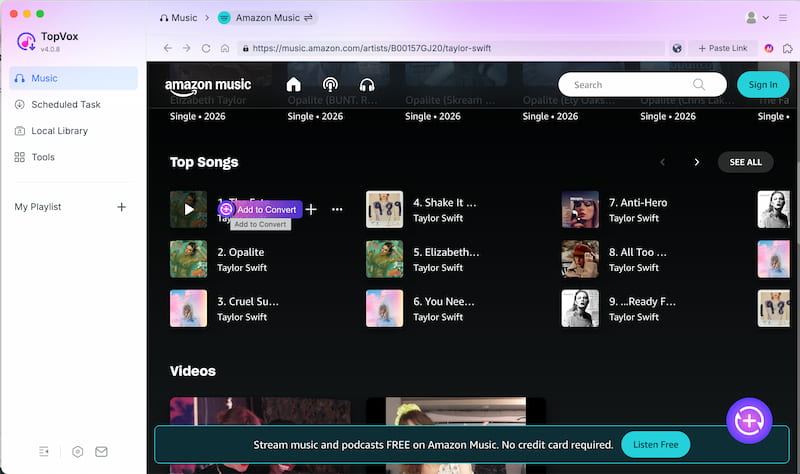
Task: Click Taylor Swift artist under Opalite
Action: click(x=242, y=267)
